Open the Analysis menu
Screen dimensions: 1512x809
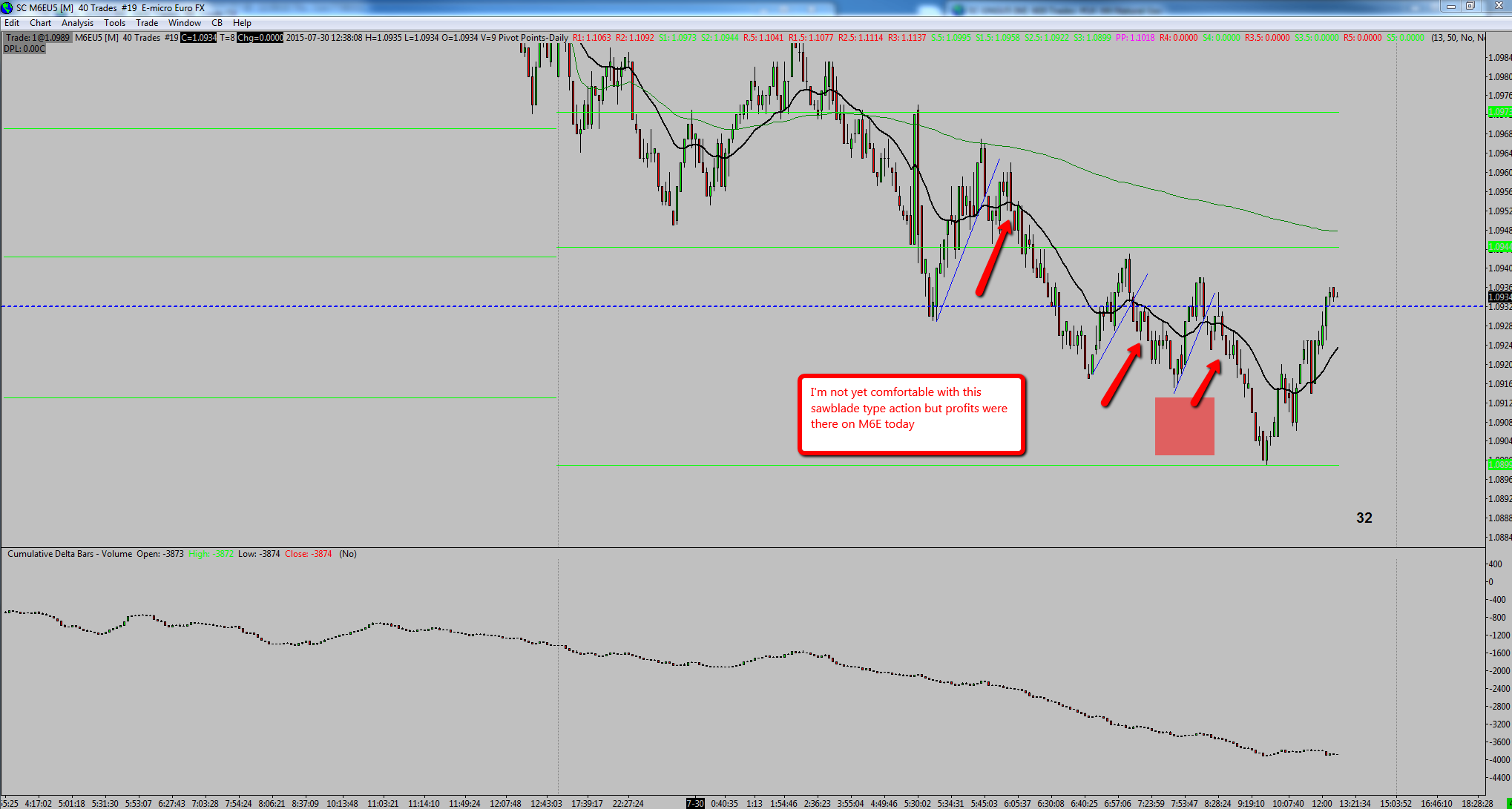(x=77, y=23)
